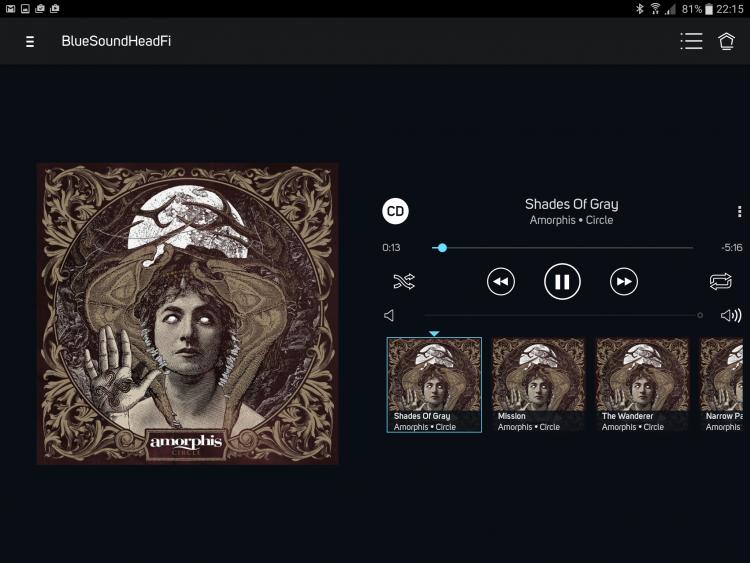Image resolution: width=750 pixels, height=563 pixels.
Task: Toggle shuffle playback
Action: [404, 281]
